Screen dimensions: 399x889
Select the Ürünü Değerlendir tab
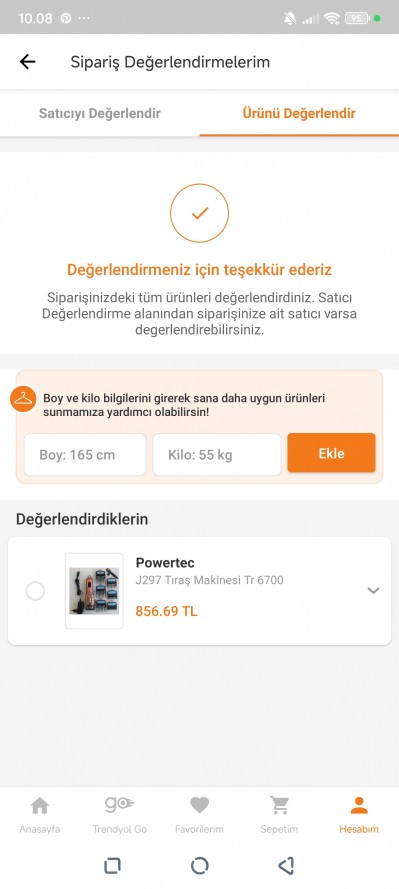(x=299, y=113)
